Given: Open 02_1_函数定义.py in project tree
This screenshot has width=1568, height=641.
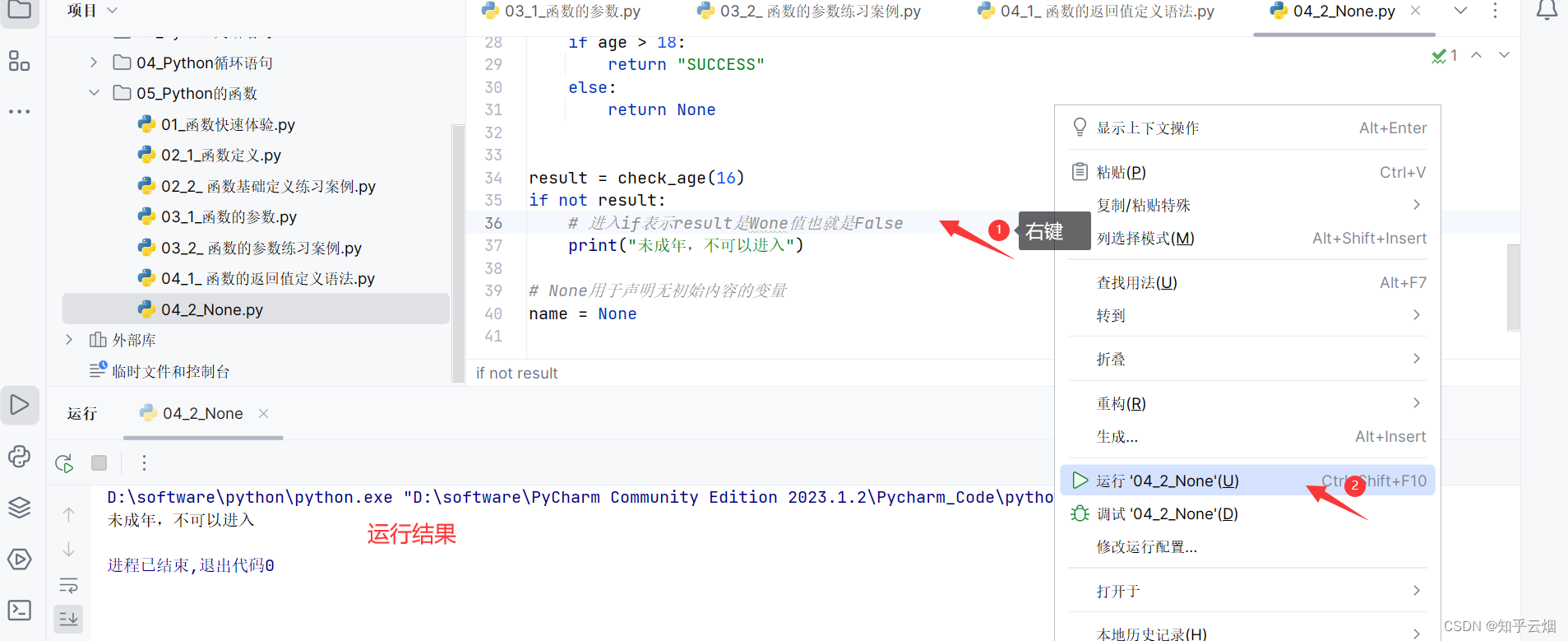Looking at the screenshot, I should [x=221, y=155].
